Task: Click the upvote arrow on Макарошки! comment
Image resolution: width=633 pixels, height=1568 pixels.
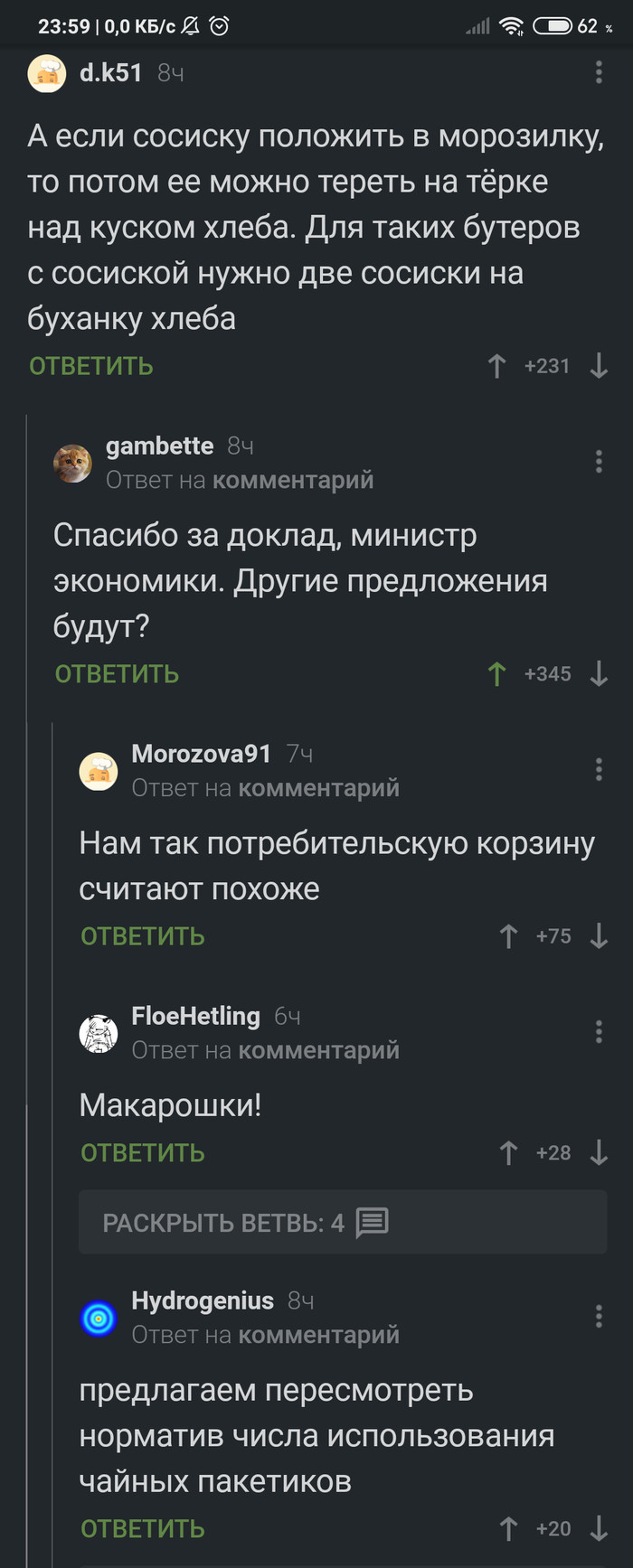Action: click(508, 1153)
